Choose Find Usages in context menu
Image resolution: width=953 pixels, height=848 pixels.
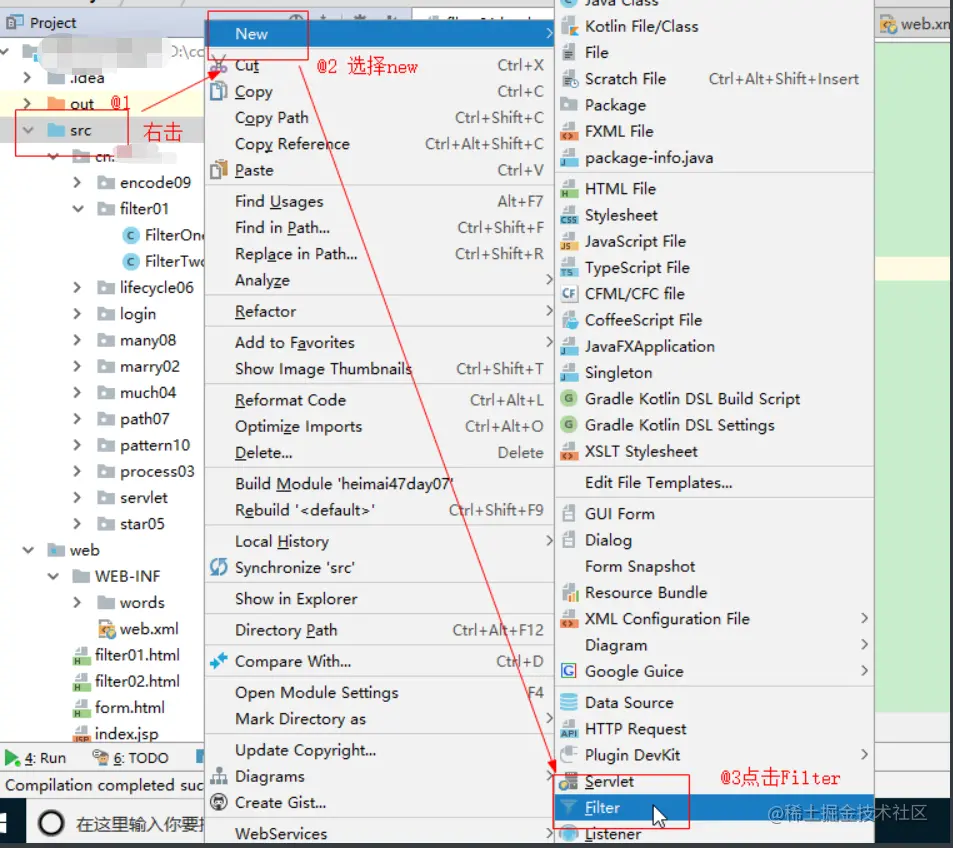[380, 201]
